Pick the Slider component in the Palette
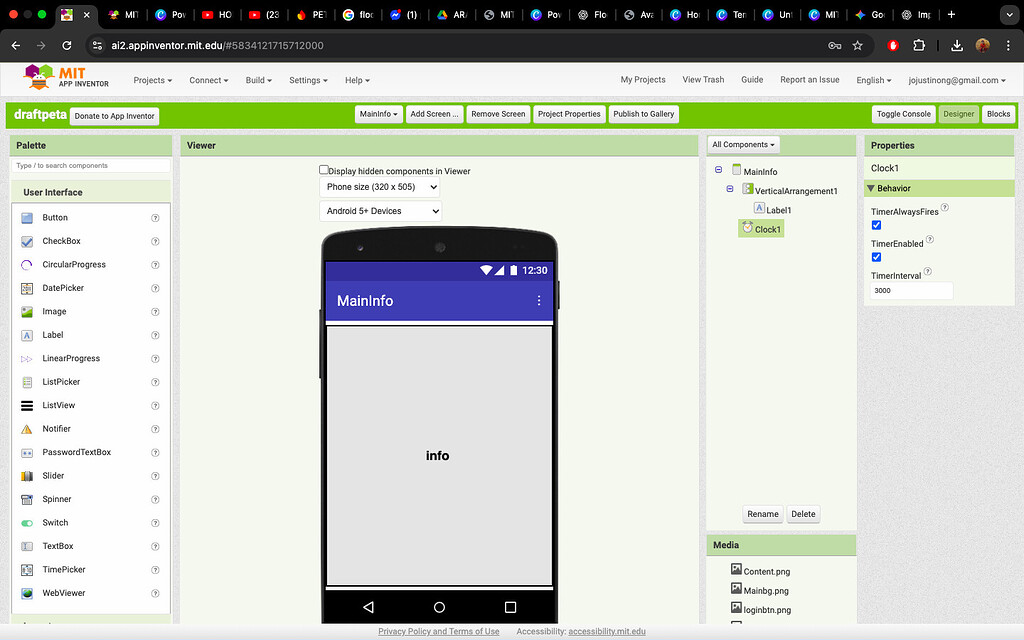 51,475
